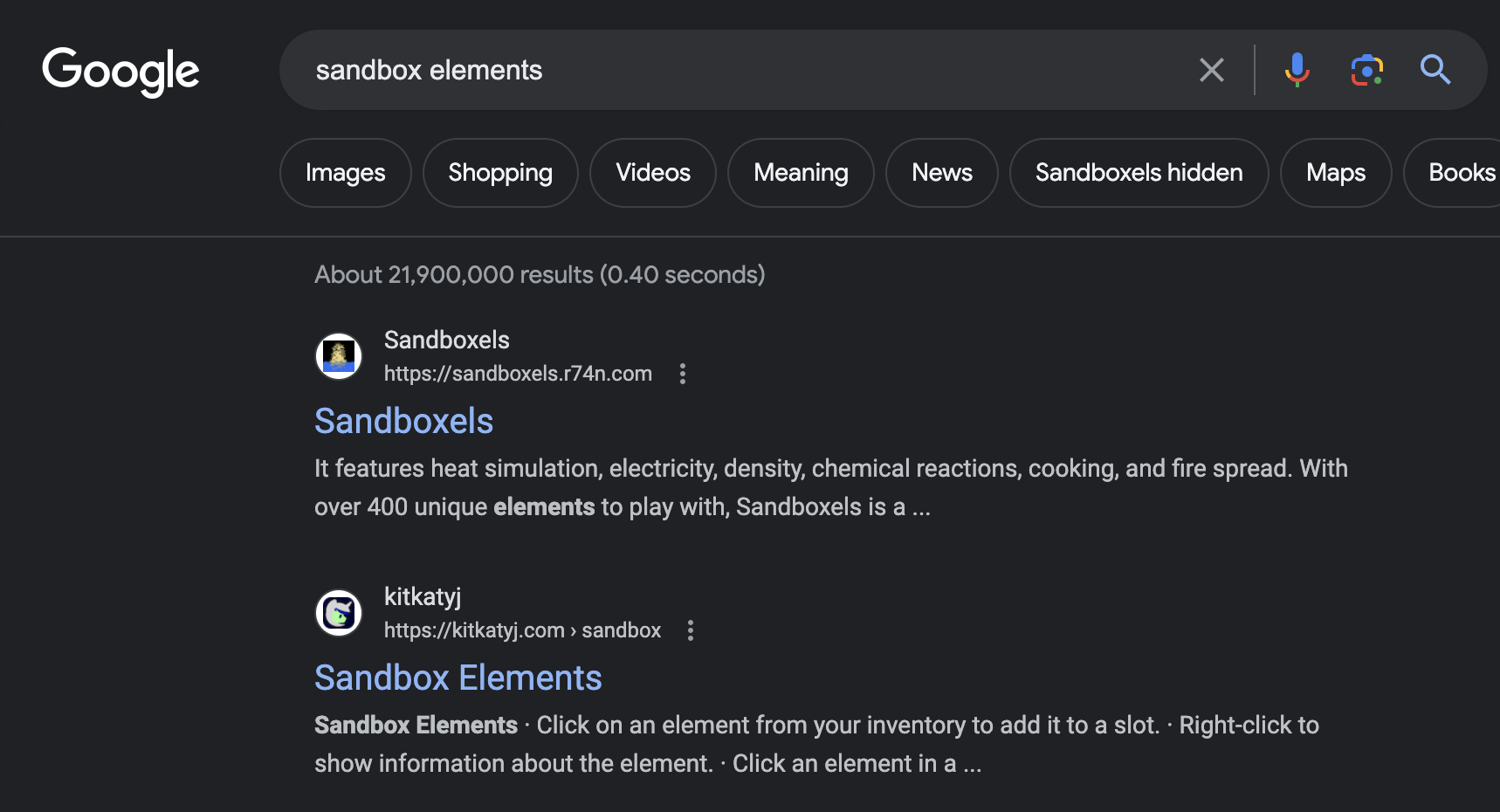Open the Shopping results filter
The height and width of the screenshot is (812, 1500).
pos(499,172)
